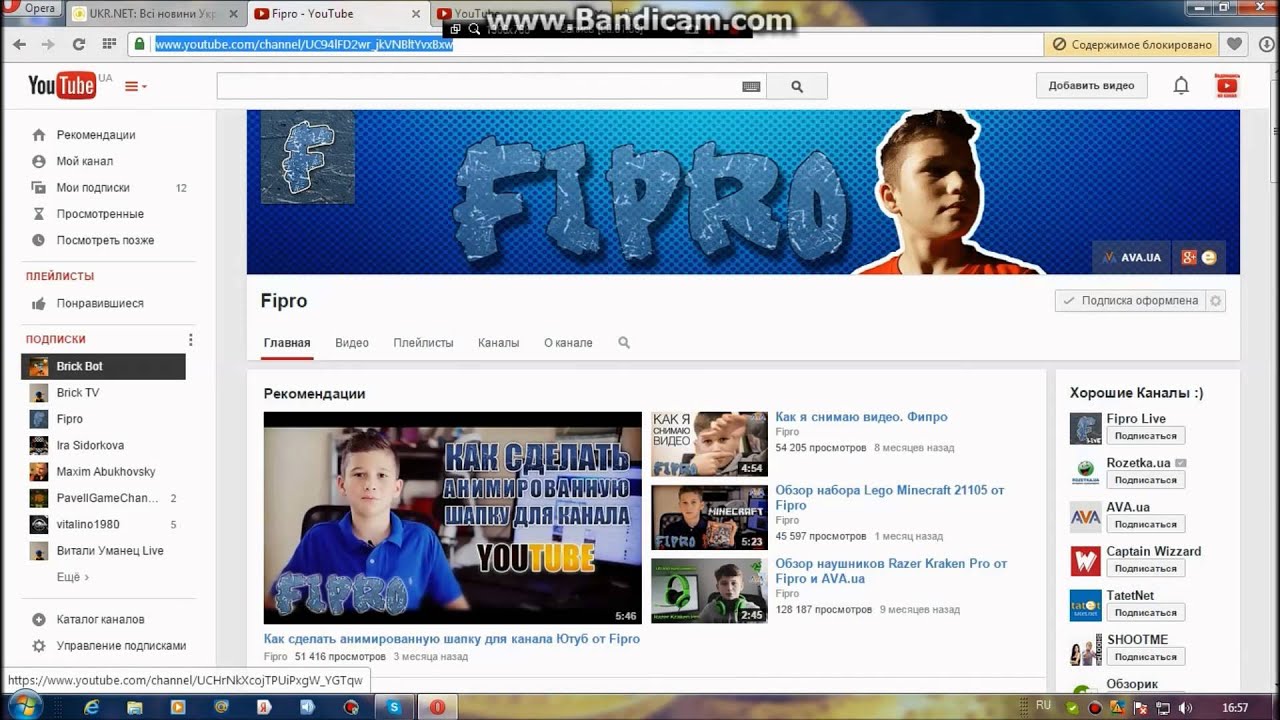Open Opera Speed Dial grid icon
Image resolution: width=1280 pixels, height=720 pixels.
click(x=107, y=44)
